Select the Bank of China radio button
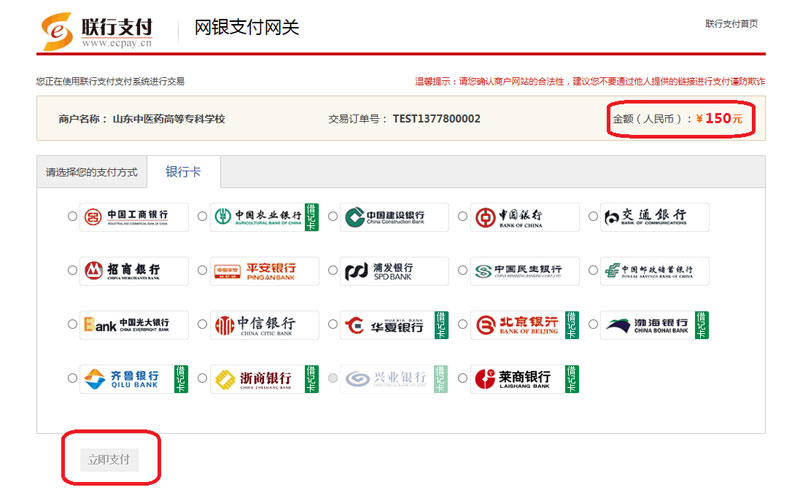 tap(463, 216)
